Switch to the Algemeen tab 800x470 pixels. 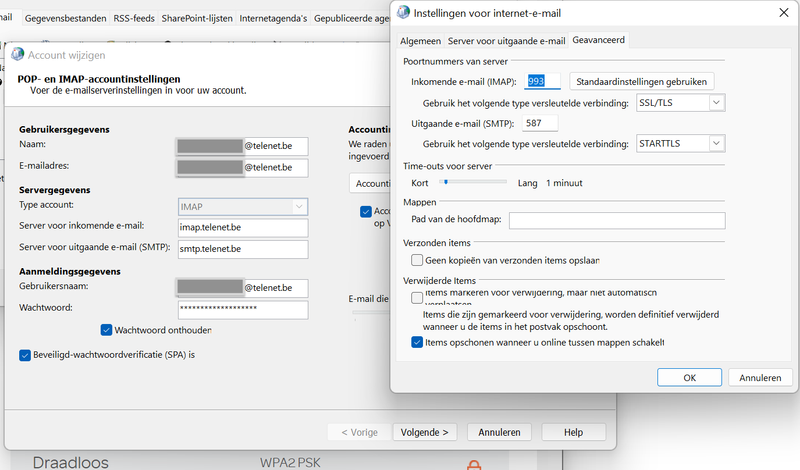pos(420,41)
